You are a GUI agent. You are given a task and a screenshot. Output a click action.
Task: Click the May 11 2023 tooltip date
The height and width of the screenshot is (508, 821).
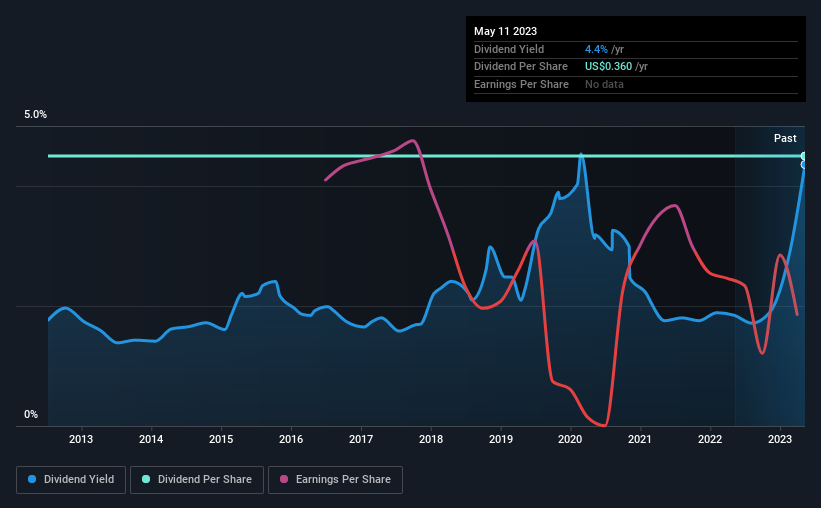tap(505, 31)
